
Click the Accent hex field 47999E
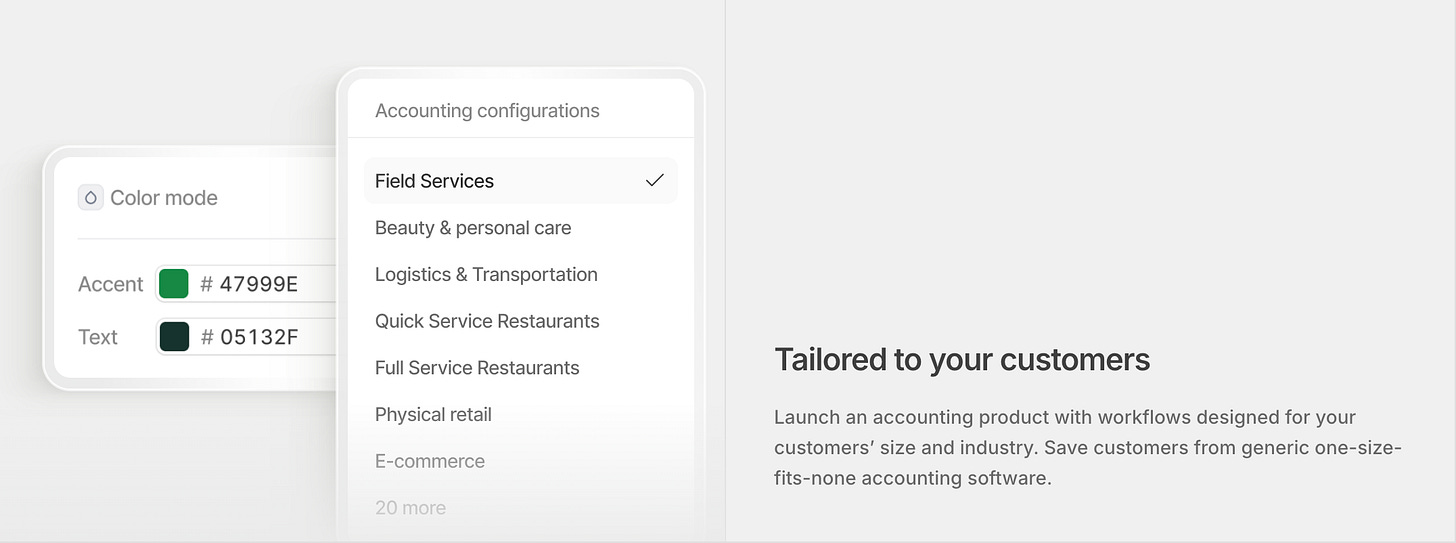[x=245, y=284]
